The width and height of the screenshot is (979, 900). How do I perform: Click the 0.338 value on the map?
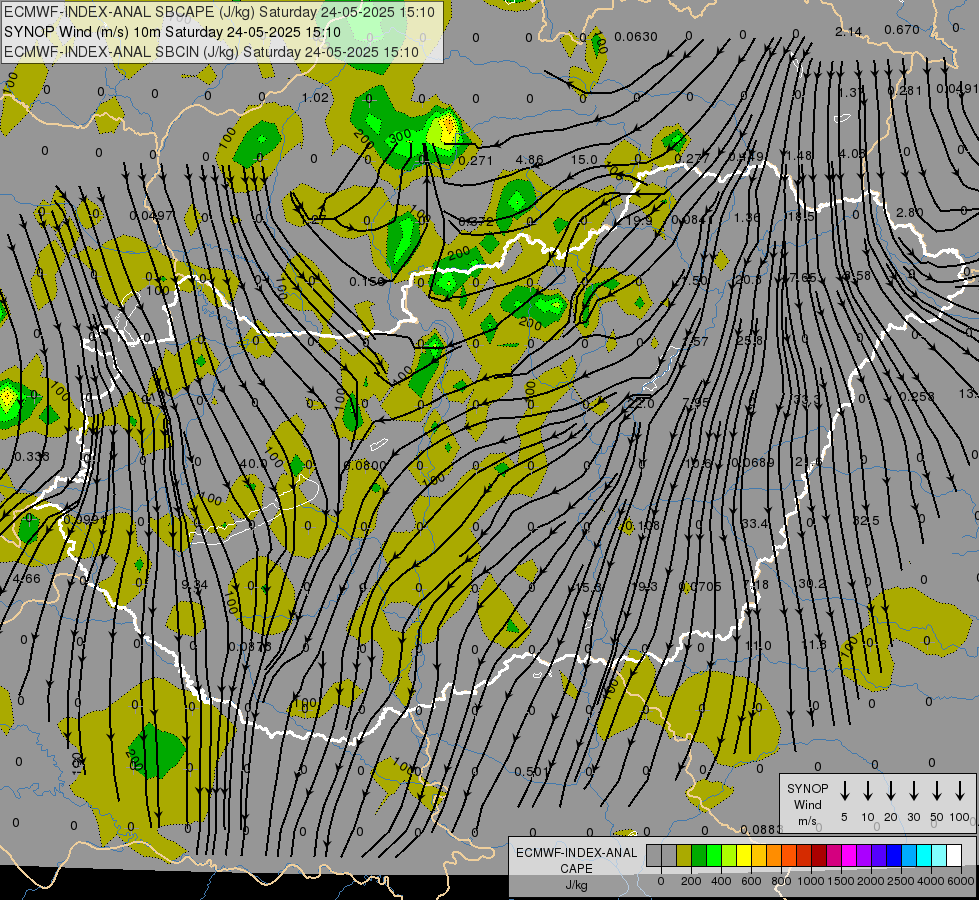click(x=32, y=457)
